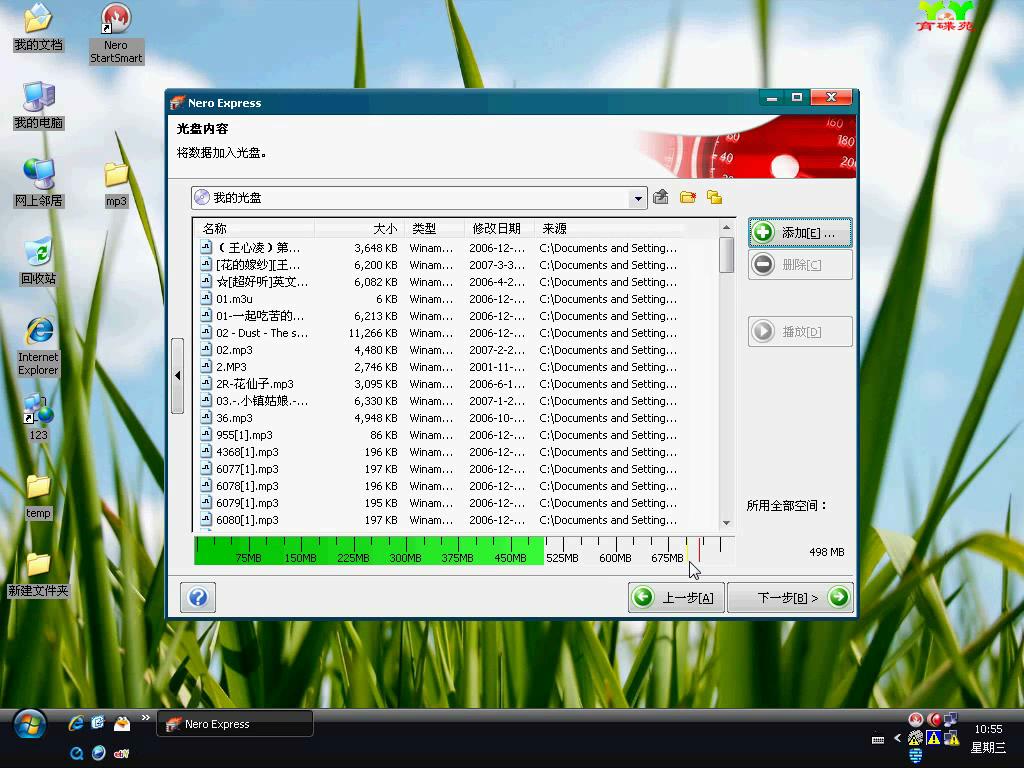Open the mp3 folder on desktop
This screenshot has width=1024, height=768.
[x=116, y=184]
